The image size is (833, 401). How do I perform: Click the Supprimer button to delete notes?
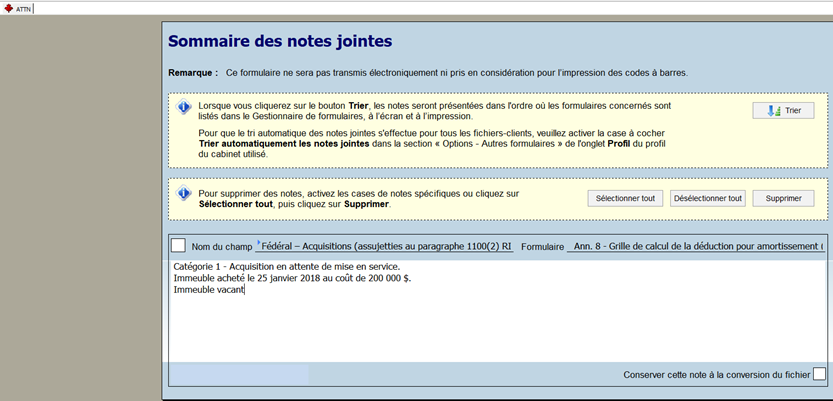tap(783, 198)
